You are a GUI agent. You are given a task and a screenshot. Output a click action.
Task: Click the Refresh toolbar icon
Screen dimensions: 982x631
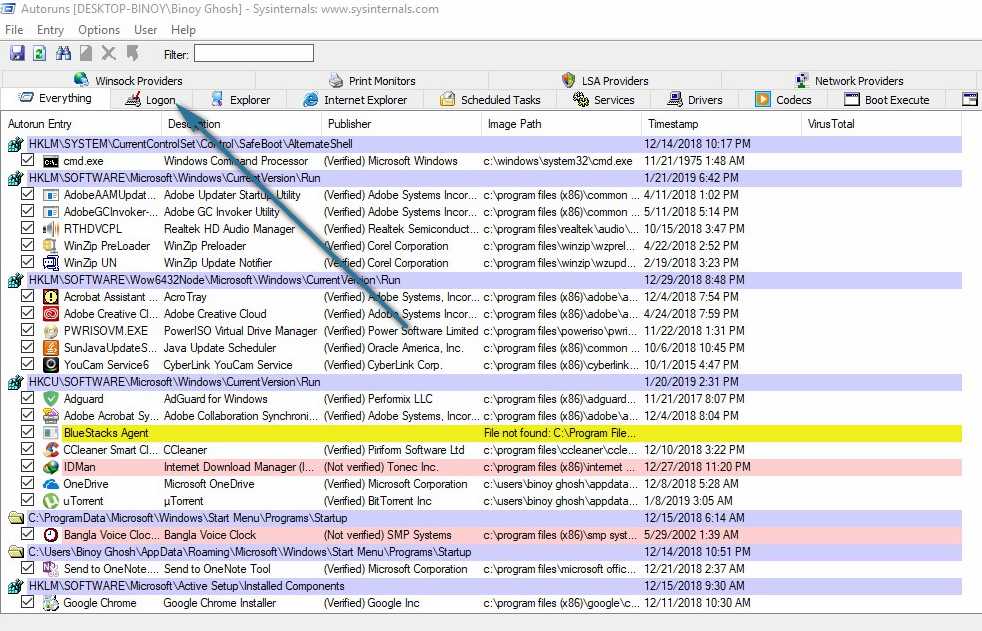(39, 53)
